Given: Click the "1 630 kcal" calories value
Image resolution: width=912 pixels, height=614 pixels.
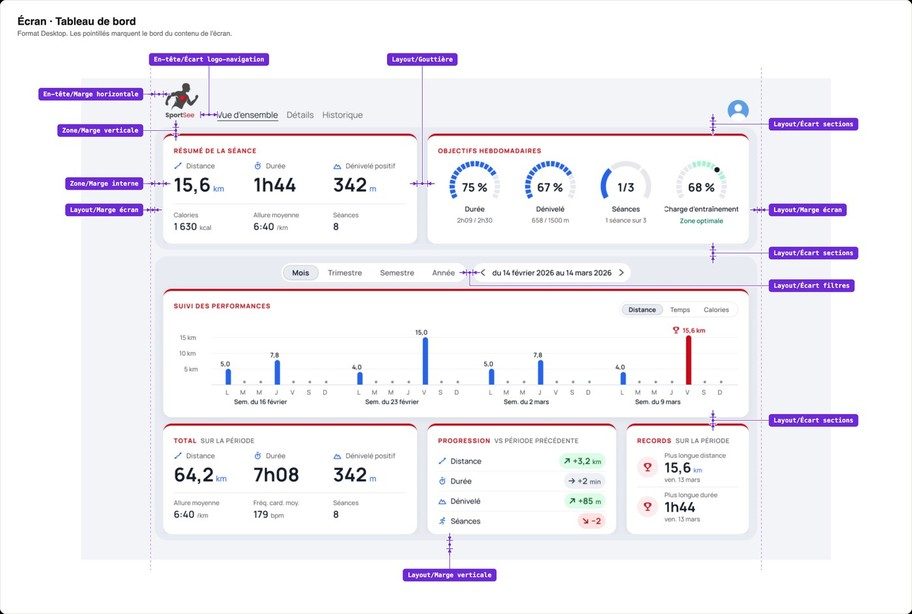Looking at the screenshot, I should [x=193, y=227].
